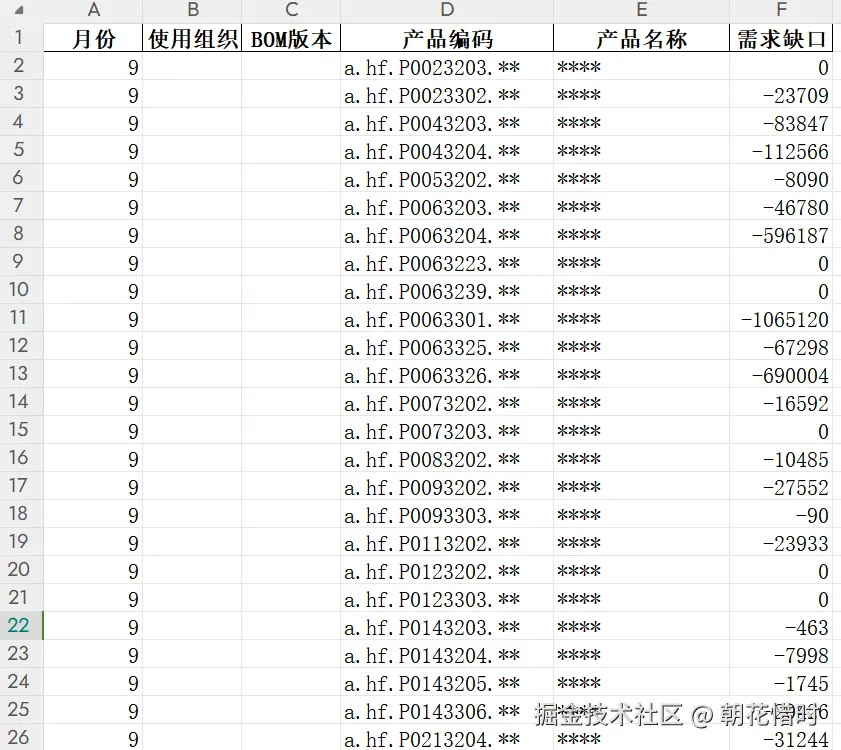Select row 22 header
841x750 pixels.
click(19, 626)
